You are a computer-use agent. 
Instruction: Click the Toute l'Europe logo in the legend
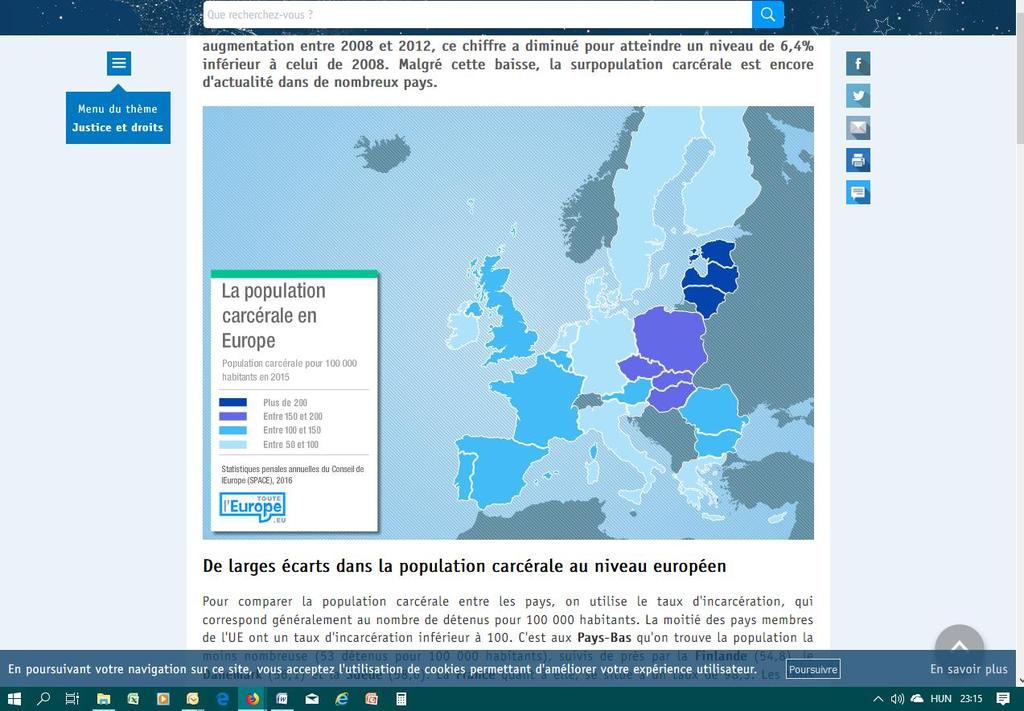(x=253, y=507)
